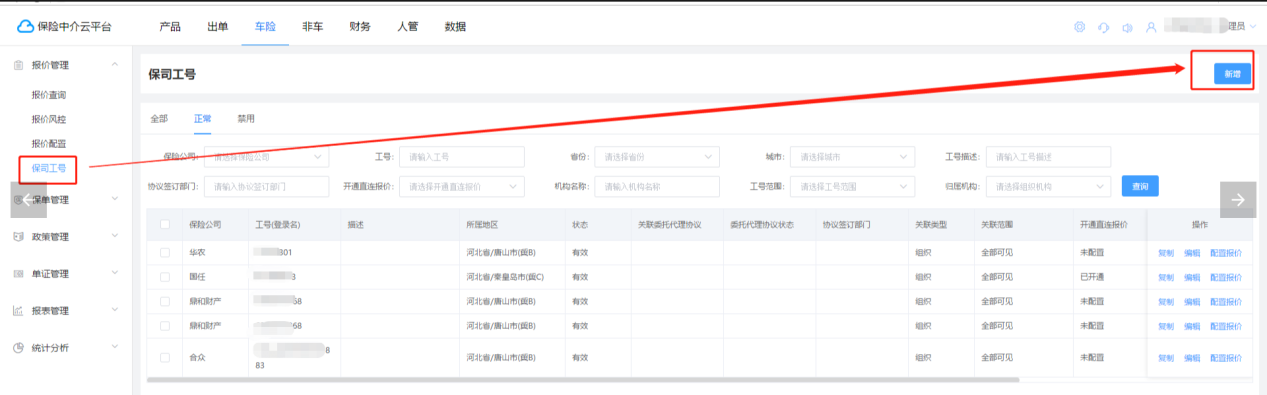Open the user account dropdown arrow
Image resolution: width=1267 pixels, height=395 pixels.
point(1252,27)
